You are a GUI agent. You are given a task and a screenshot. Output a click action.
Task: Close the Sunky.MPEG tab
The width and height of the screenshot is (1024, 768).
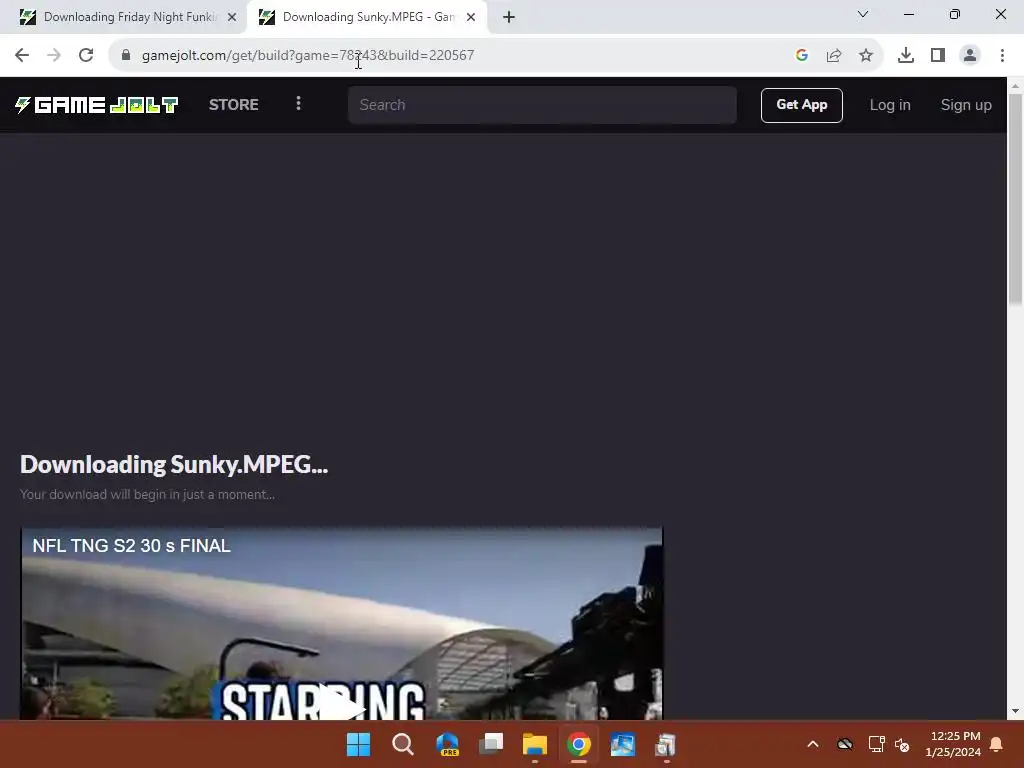471,17
